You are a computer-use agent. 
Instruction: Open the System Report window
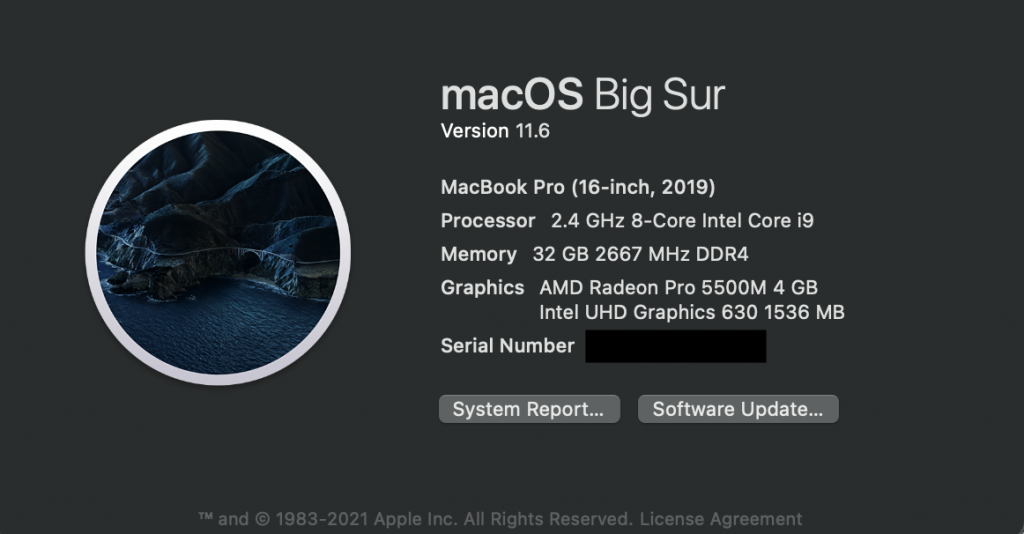pos(529,409)
